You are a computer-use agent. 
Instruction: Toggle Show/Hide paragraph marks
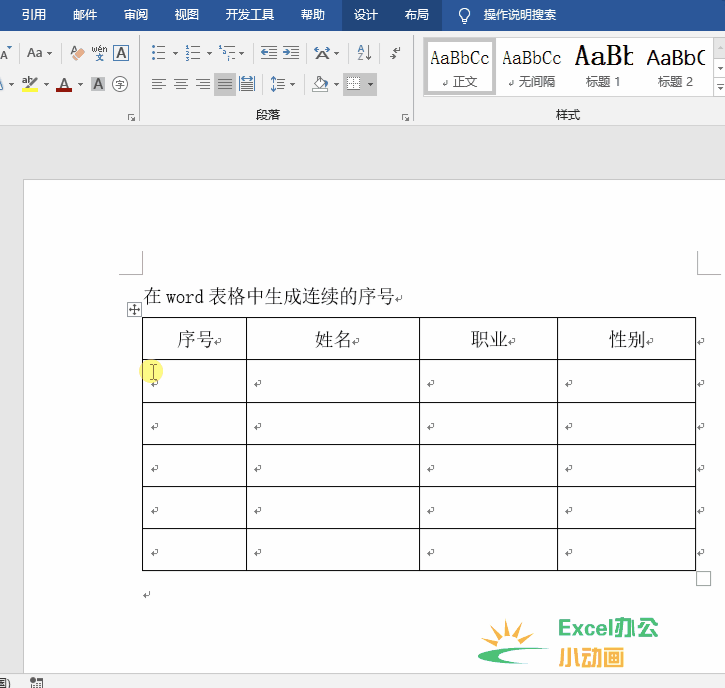click(395, 53)
